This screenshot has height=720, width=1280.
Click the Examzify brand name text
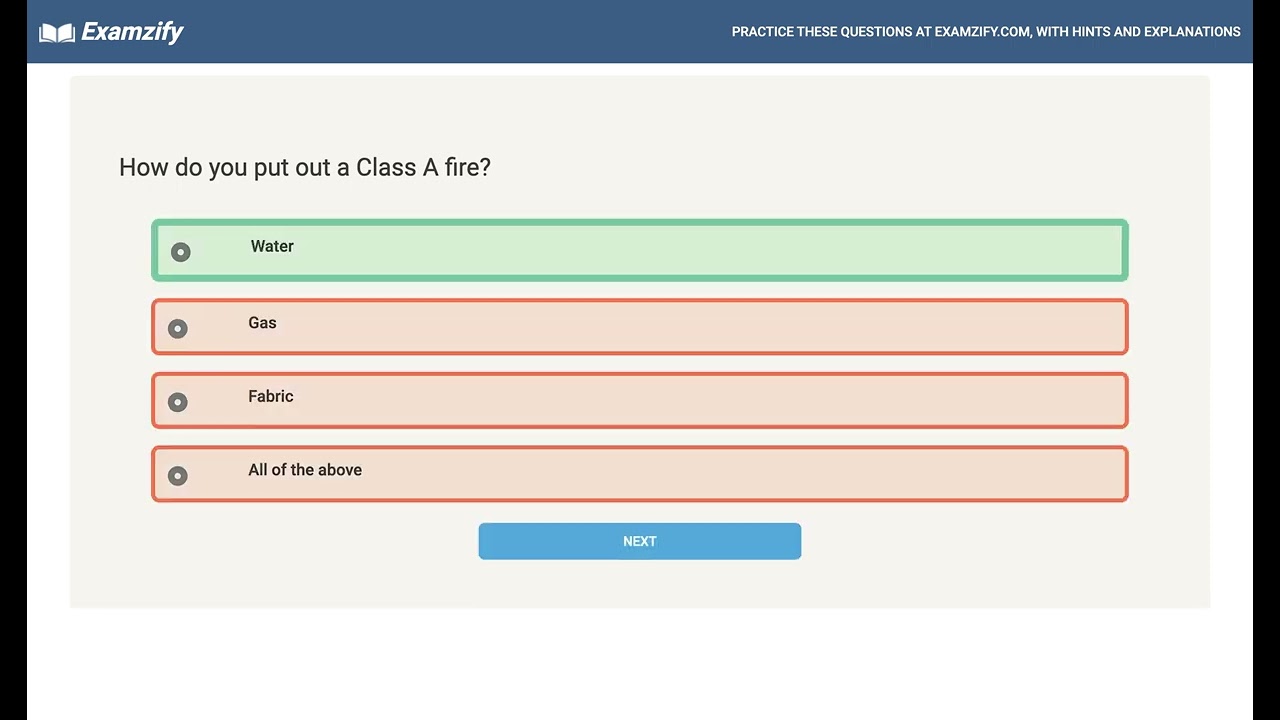132,32
